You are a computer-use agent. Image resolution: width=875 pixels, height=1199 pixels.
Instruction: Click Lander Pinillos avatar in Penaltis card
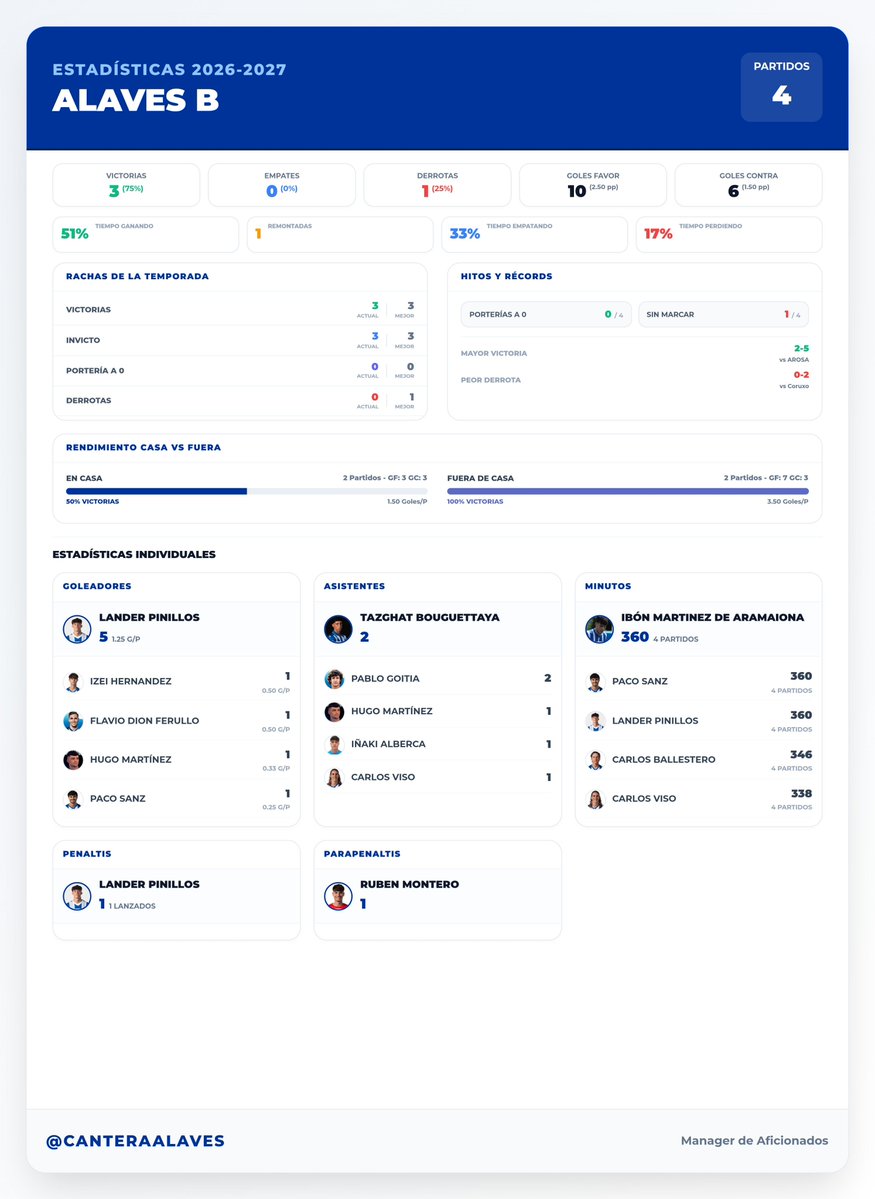77,895
